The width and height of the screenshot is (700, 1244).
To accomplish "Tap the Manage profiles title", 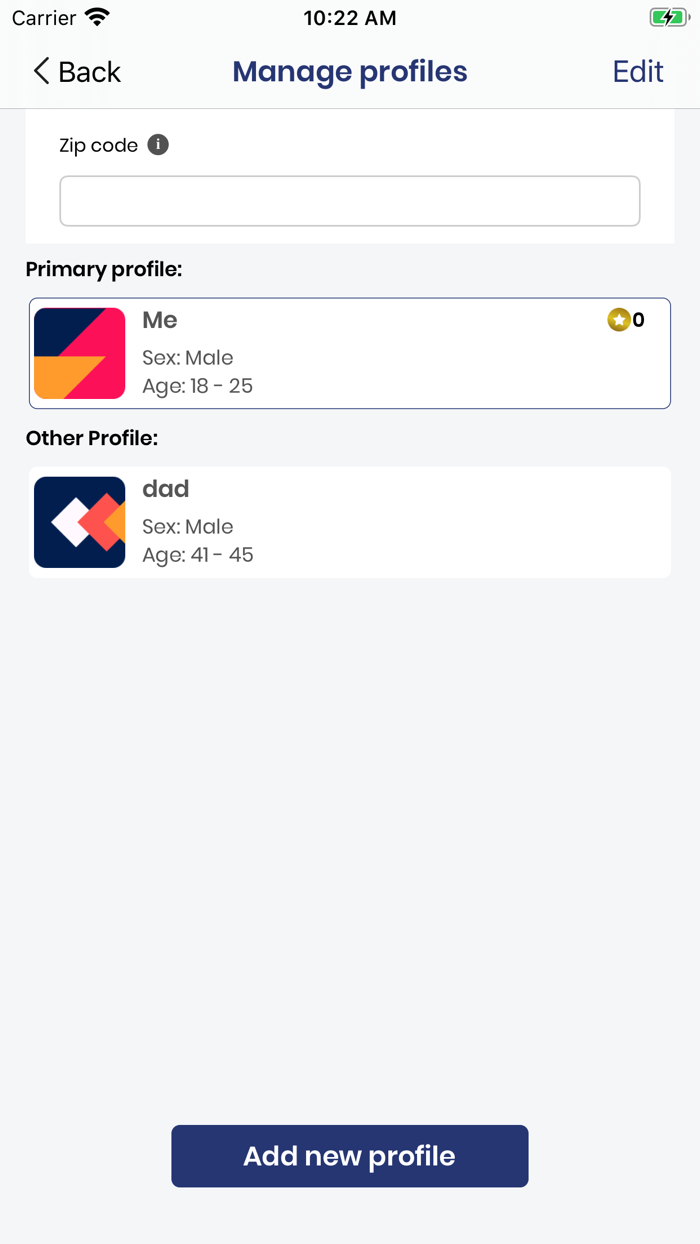I will tap(350, 72).
